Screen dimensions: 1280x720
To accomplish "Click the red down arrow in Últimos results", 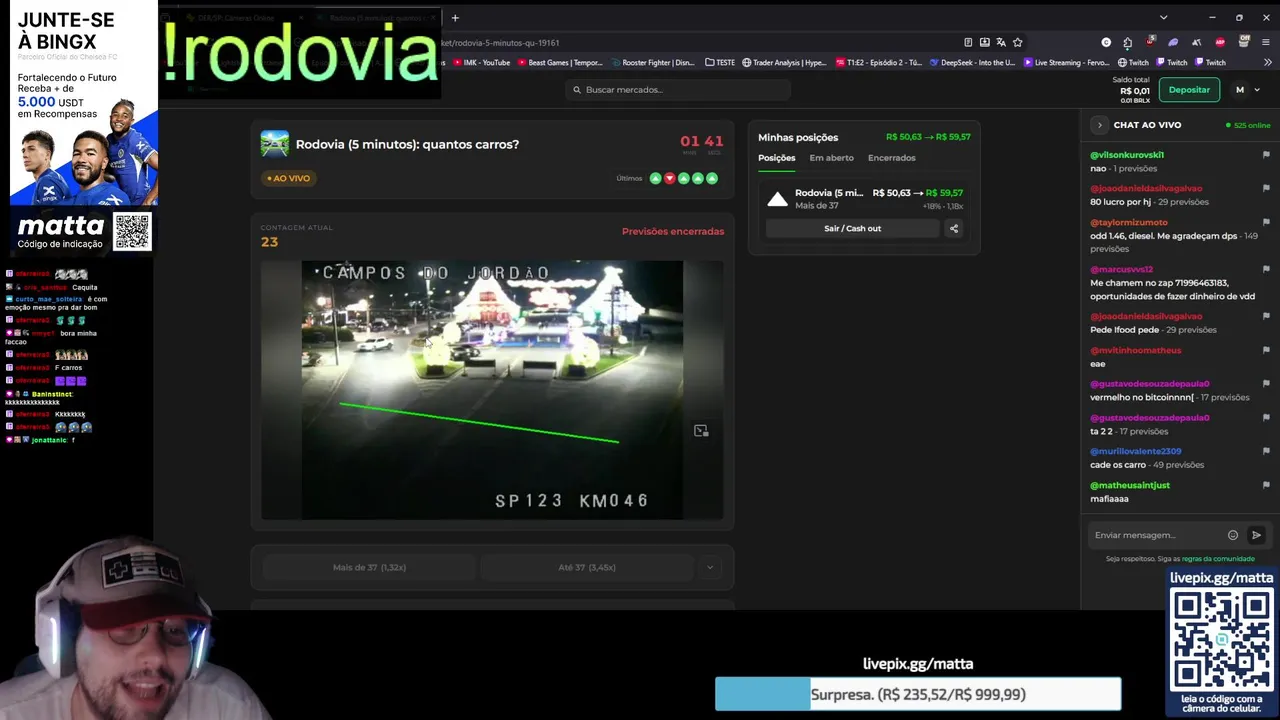I will click(669, 178).
